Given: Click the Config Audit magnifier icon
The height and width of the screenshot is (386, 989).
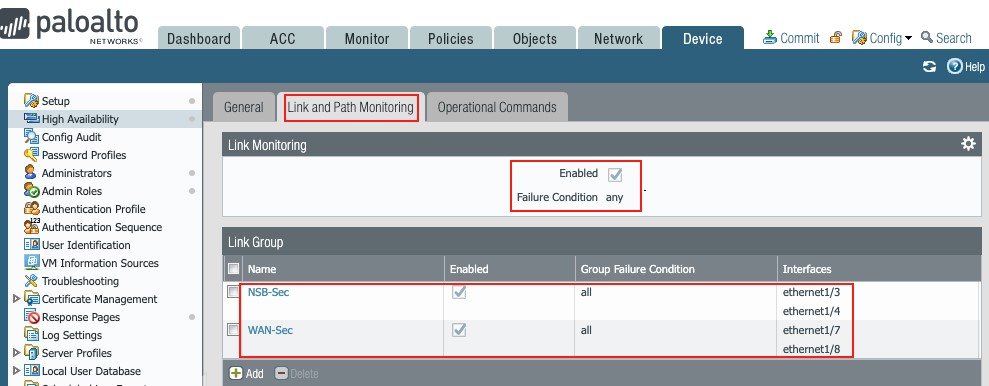Looking at the screenshot, I should pyautogui.click(x=31, y=136).
